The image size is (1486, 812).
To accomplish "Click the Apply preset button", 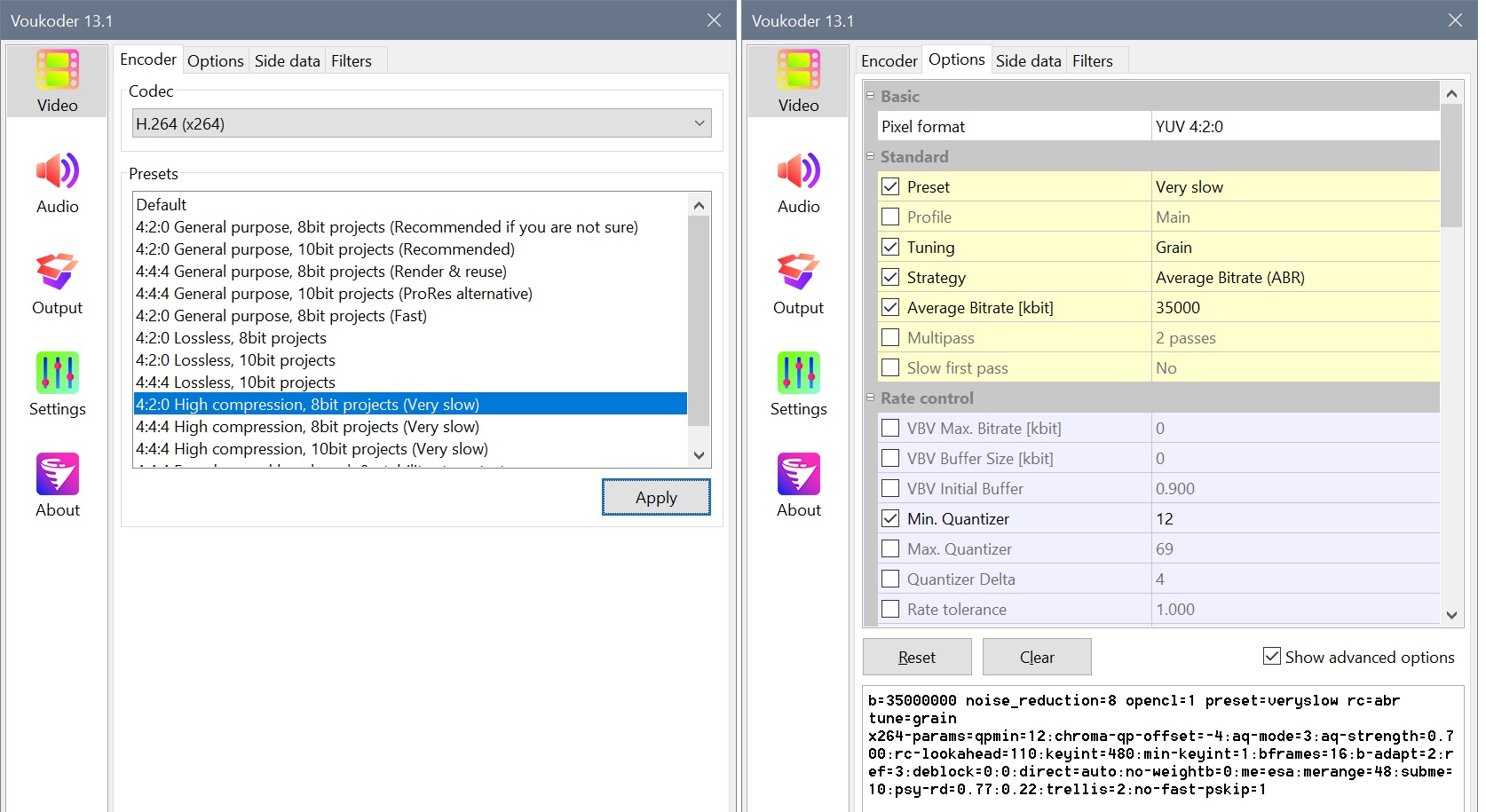I will tap(656, 497).
